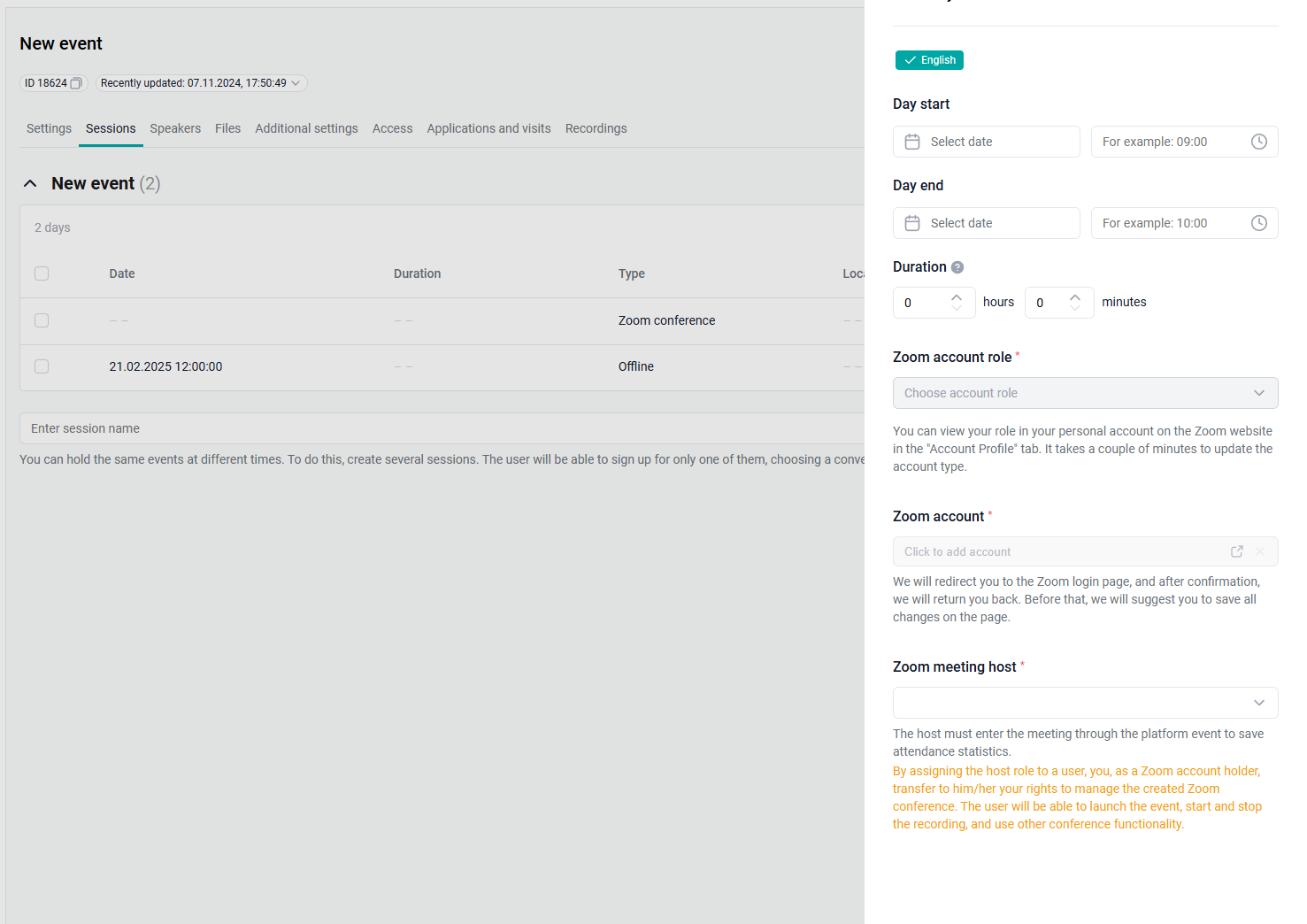Clear Zoom account field with X icon
Image resolution: width=1307 pixels, height=924 pixels.
pos(1260,551)
